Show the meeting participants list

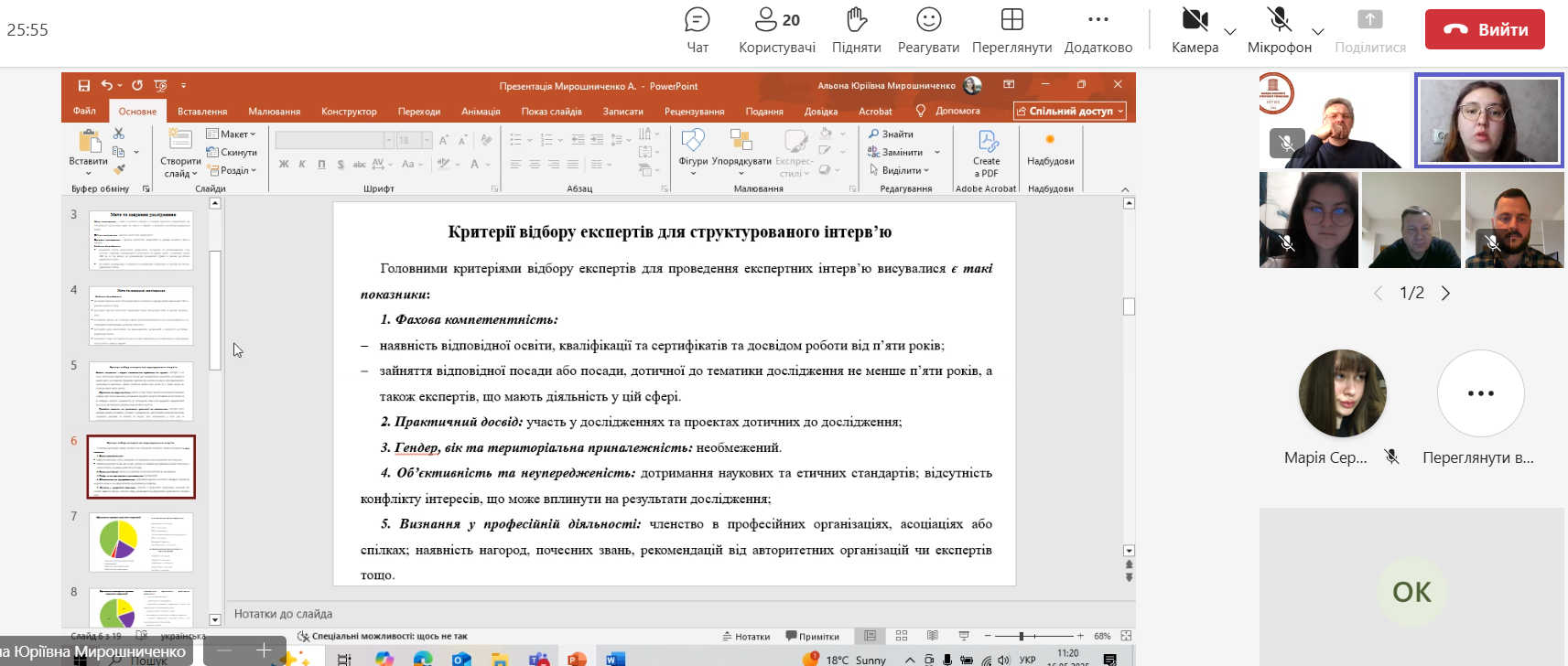777,30
